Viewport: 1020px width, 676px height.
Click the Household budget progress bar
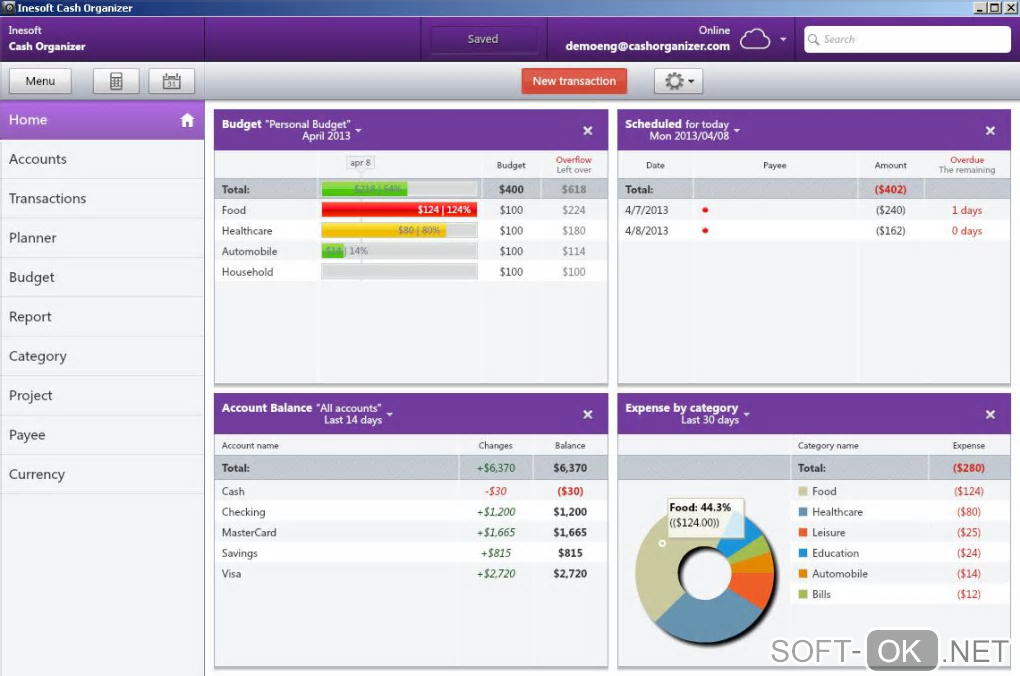(x=399, y=272)
